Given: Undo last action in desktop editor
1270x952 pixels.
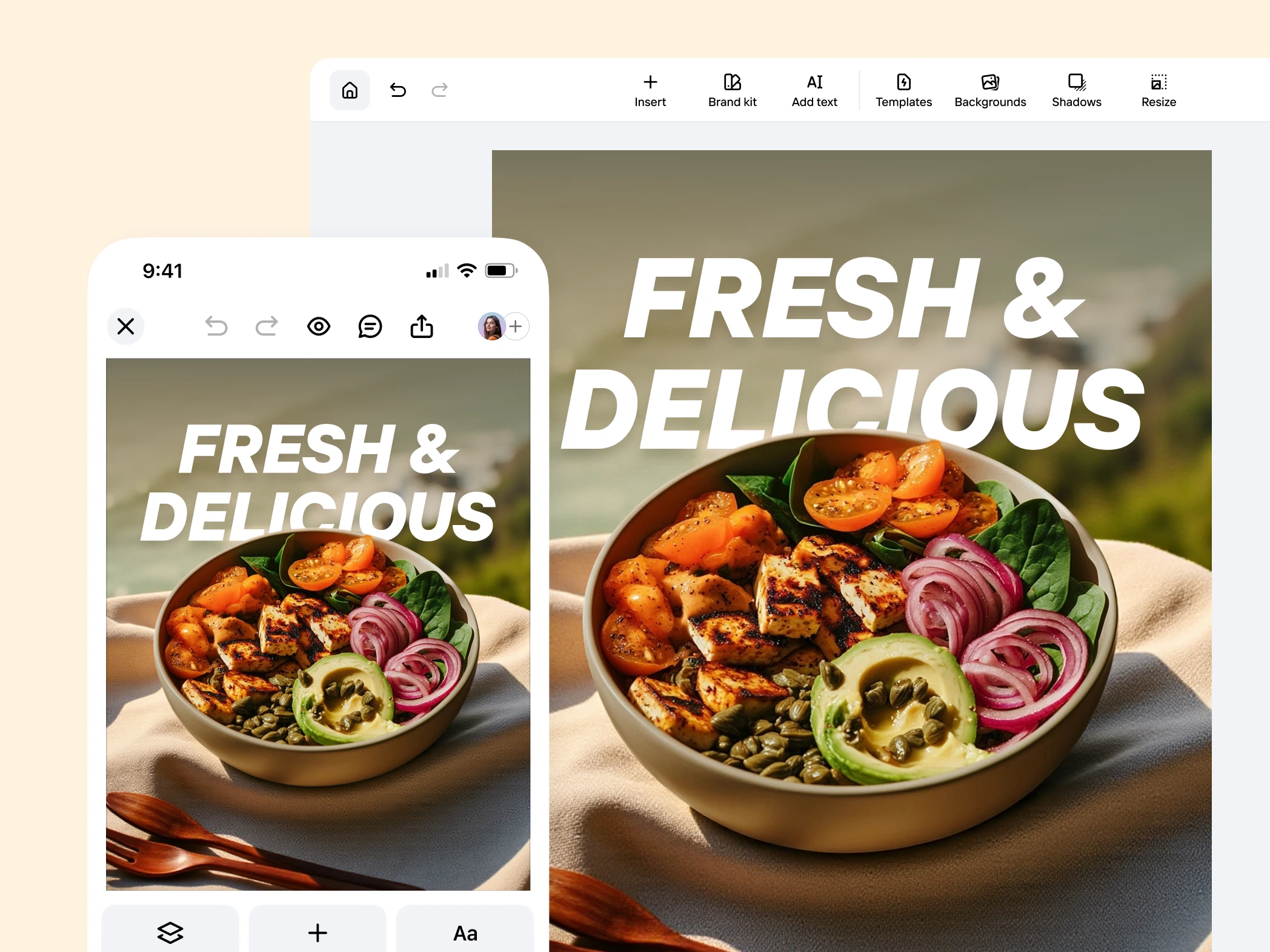Looking at the screenshot, I should pos(397,90).
